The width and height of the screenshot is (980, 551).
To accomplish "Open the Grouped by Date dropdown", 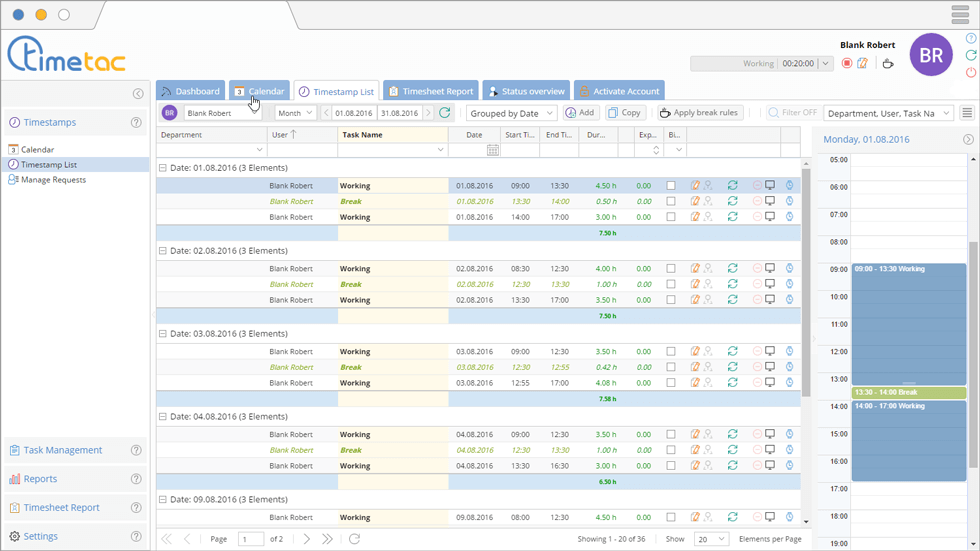I will (512, 113).
